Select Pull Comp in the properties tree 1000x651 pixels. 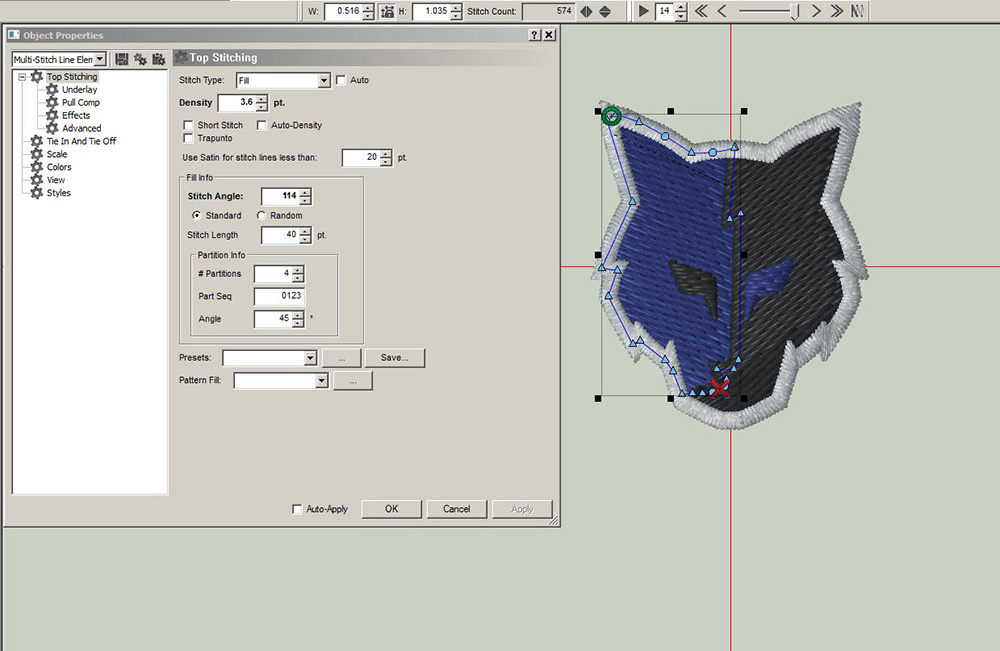pos(81,102)
